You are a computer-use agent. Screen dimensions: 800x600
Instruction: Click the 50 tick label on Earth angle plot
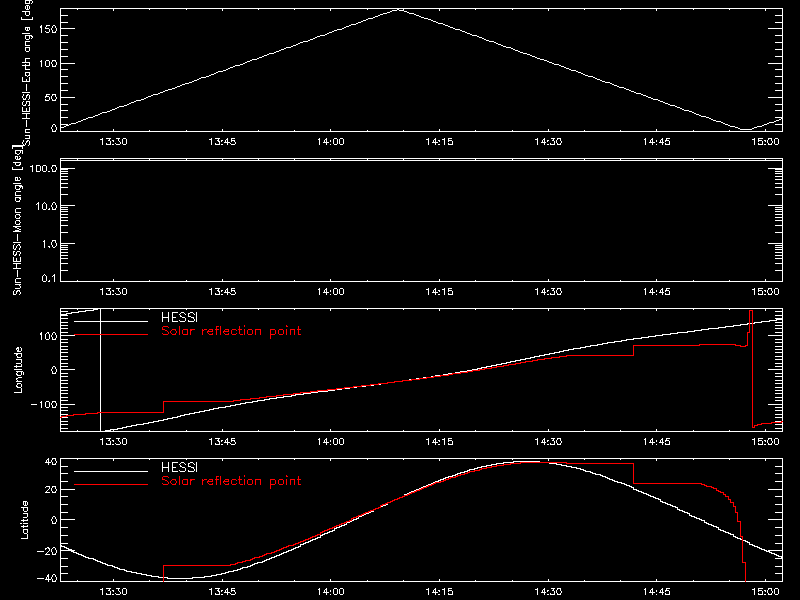51,97
